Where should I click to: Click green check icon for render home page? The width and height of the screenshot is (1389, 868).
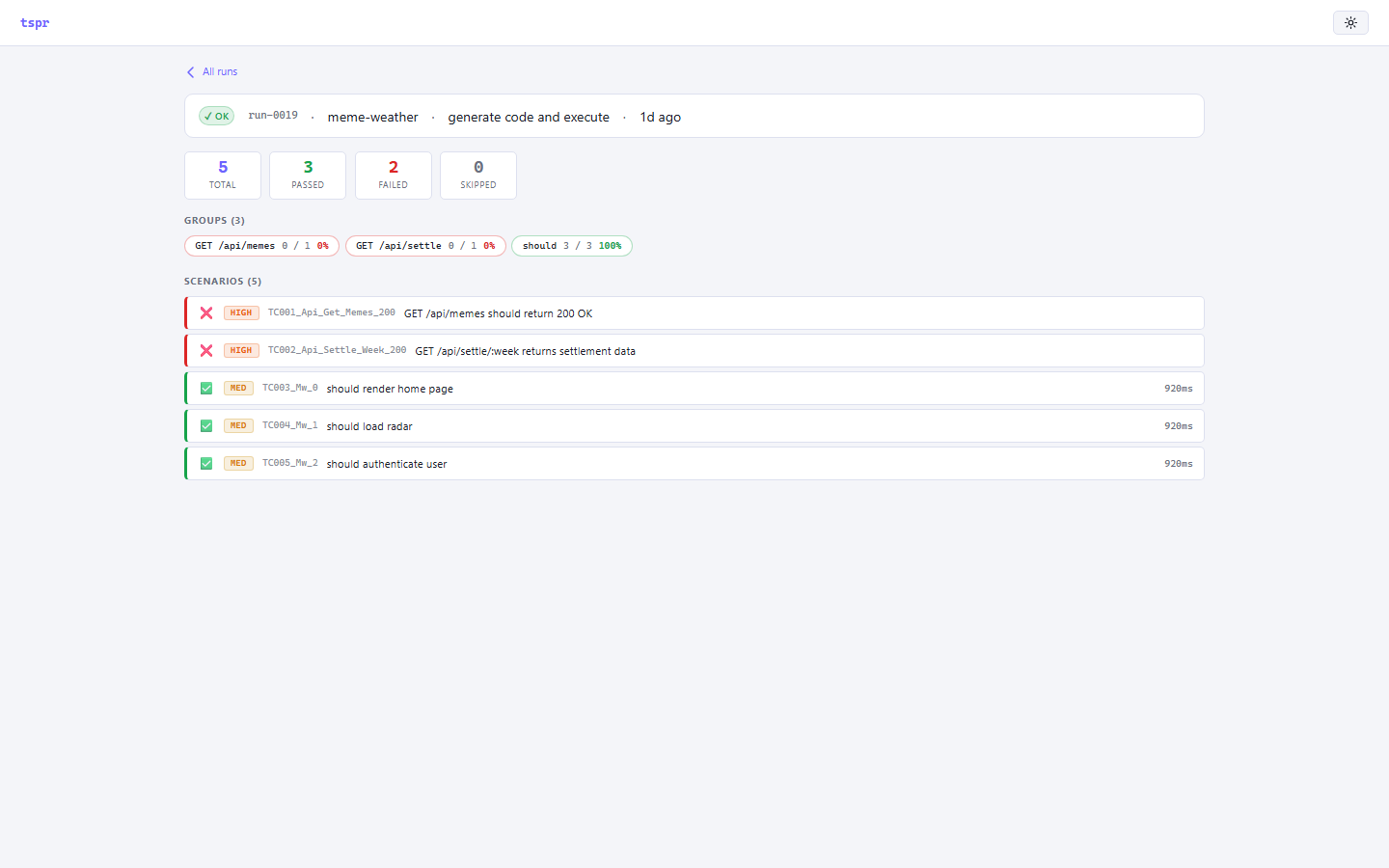[x=206, y=389]
